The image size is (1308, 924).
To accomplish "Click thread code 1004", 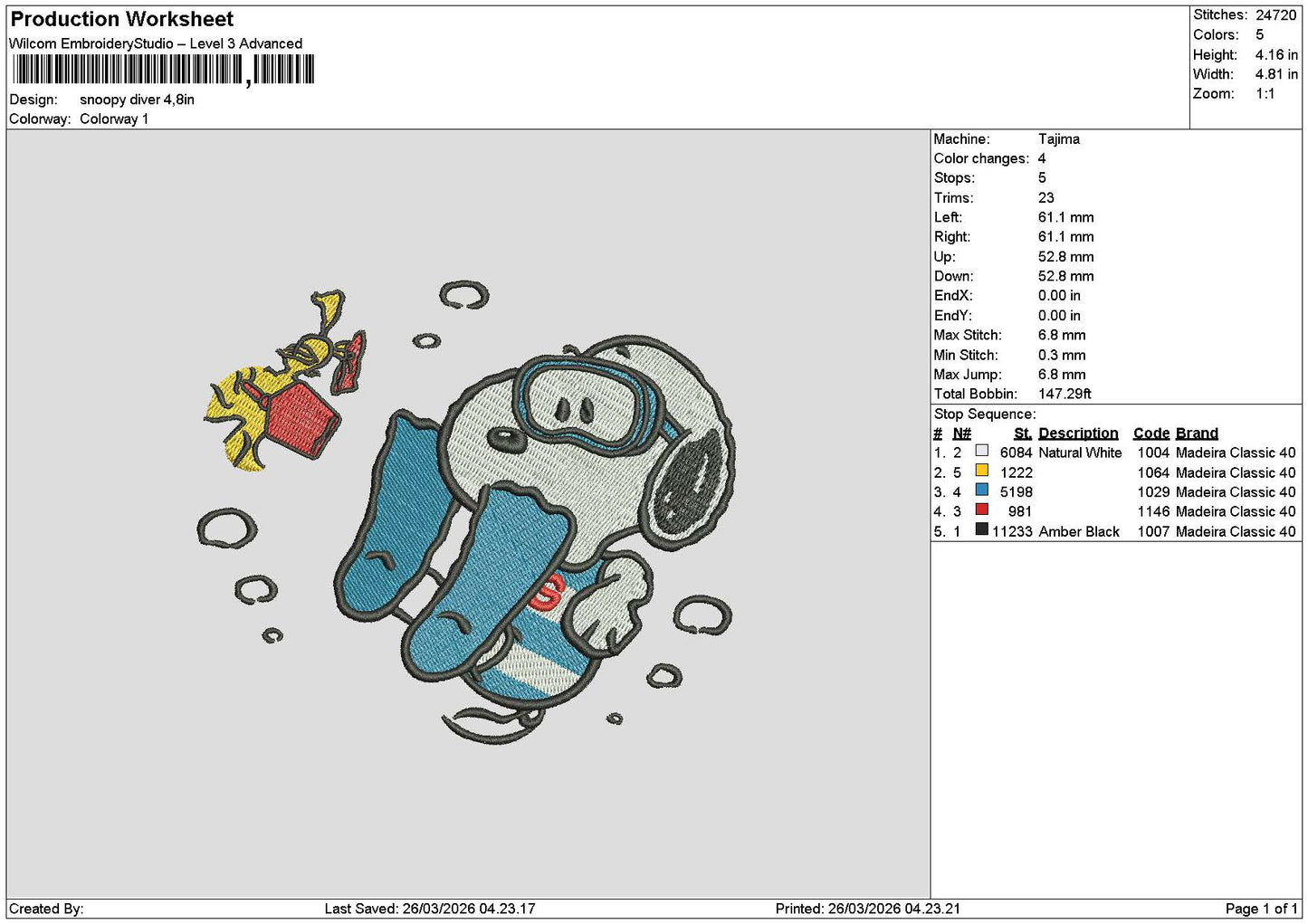I will tap(1153, 452).
